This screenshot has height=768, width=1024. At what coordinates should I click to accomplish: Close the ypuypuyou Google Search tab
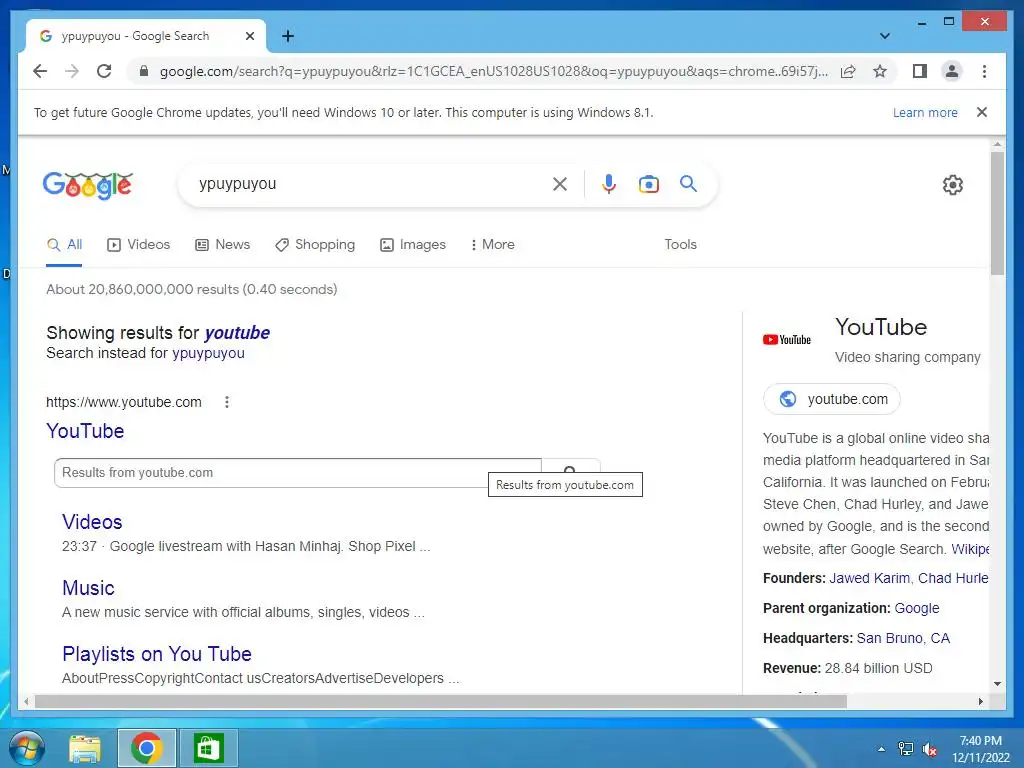click(249, 36)
